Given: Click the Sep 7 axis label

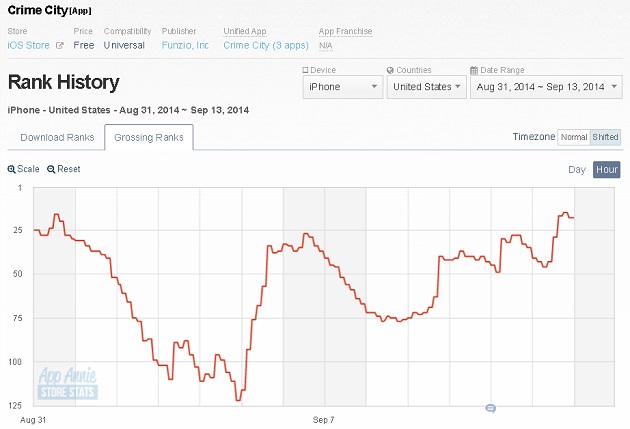Looking at the screenshot, I should click(323, 420).
